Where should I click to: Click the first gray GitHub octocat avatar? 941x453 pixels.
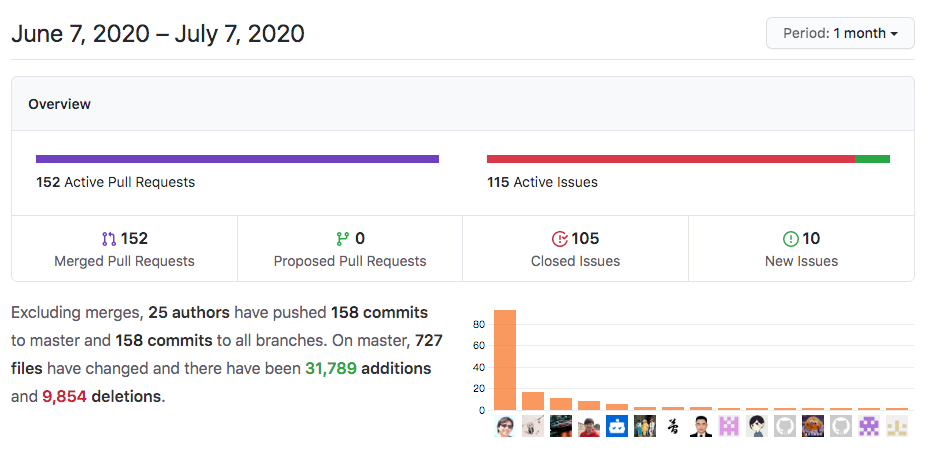(784, 427)
